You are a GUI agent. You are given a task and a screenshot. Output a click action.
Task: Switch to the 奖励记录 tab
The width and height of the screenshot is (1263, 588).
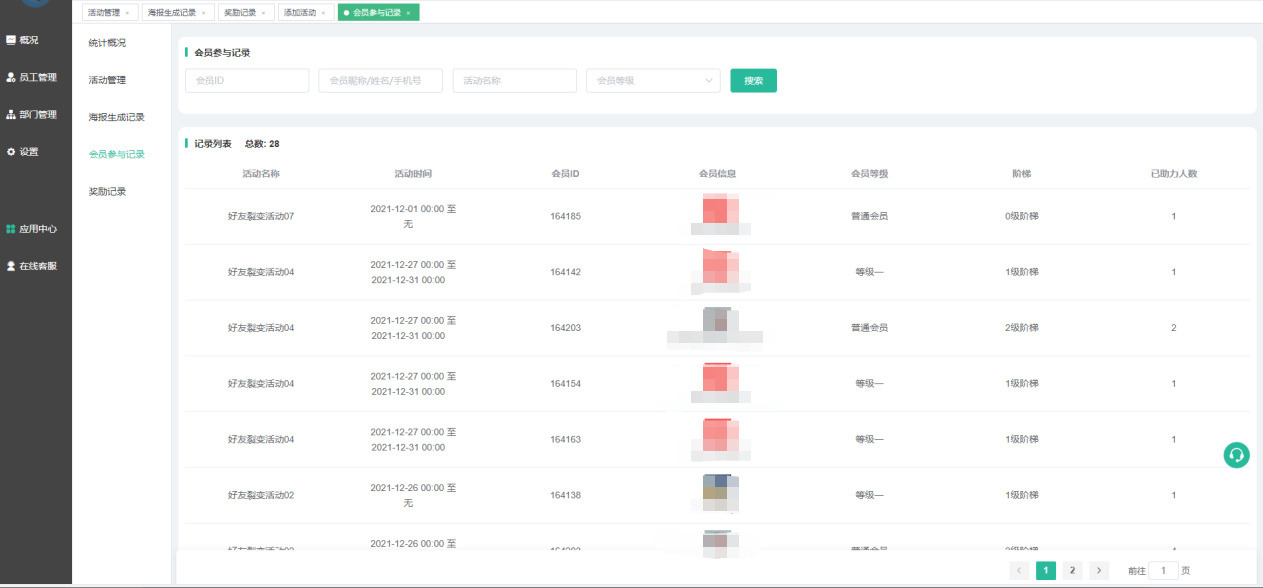point(239,13)
